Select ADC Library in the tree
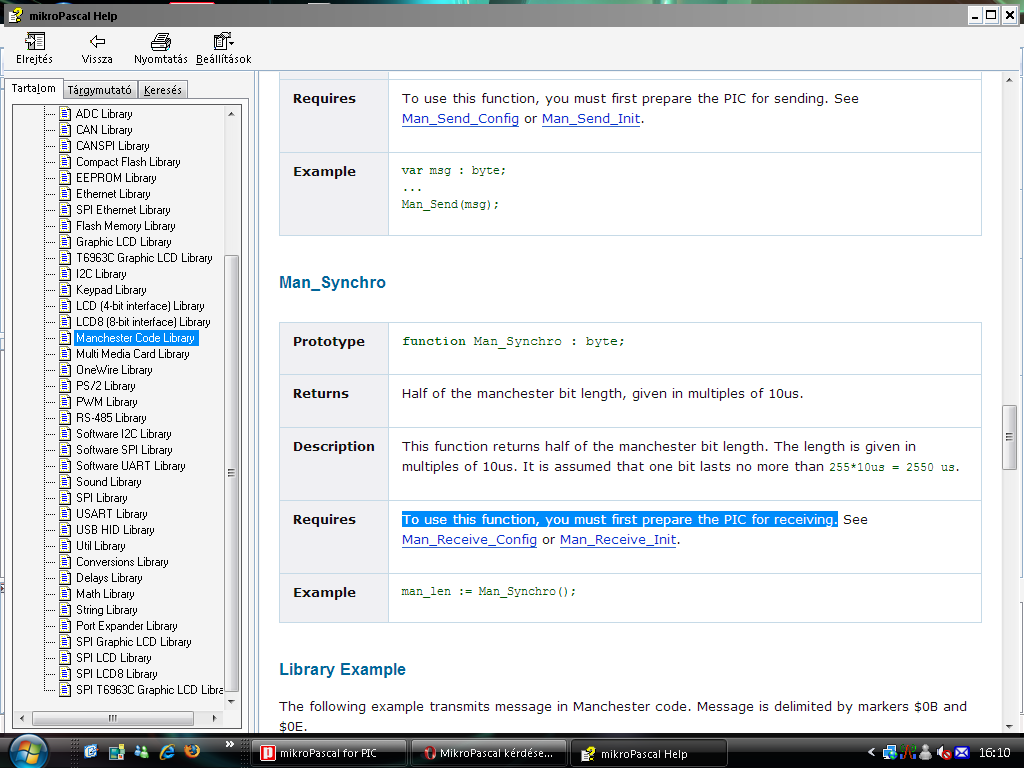 tap(104, 114)
